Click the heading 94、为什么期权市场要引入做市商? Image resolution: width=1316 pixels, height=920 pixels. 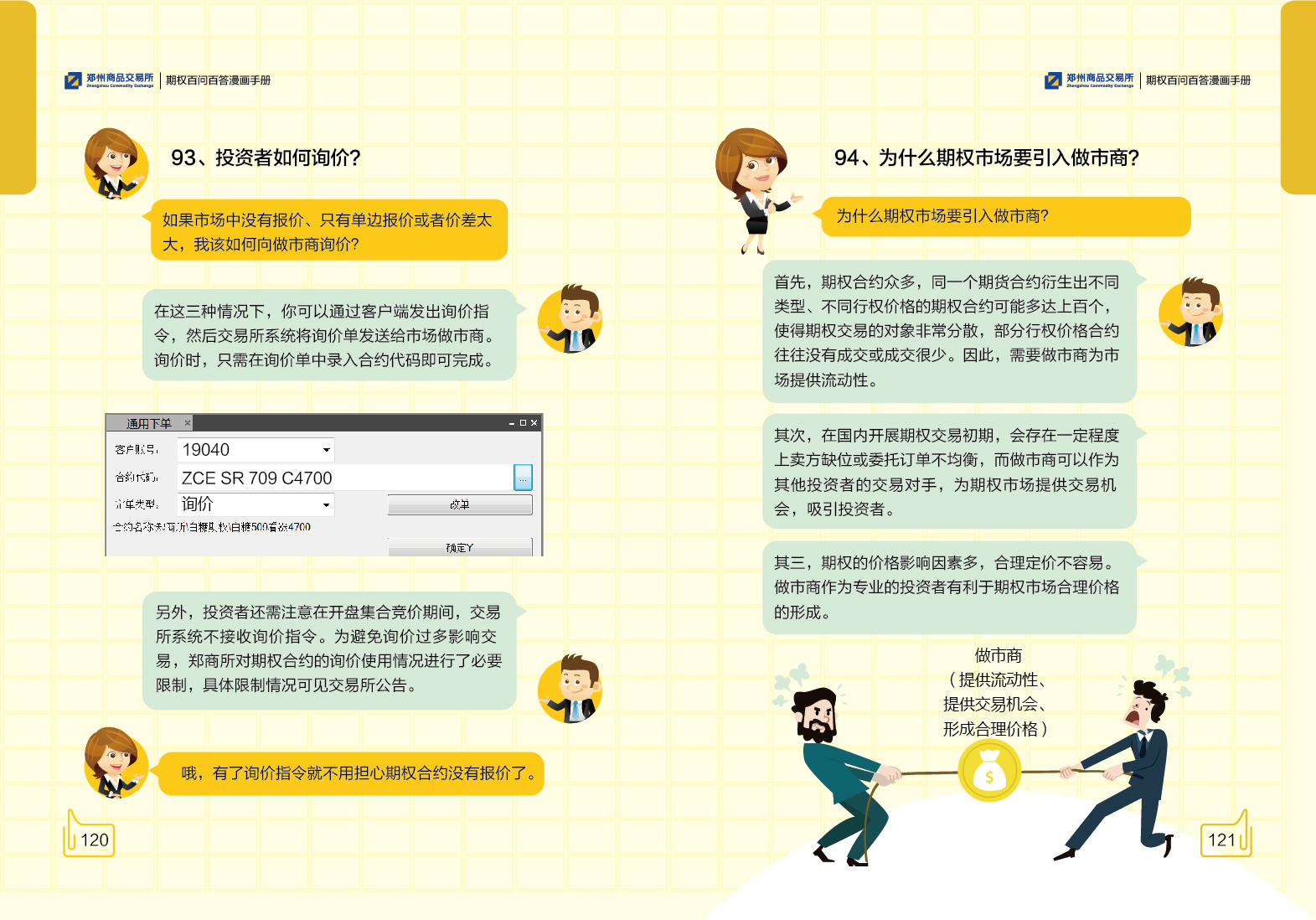coord(986,158)
